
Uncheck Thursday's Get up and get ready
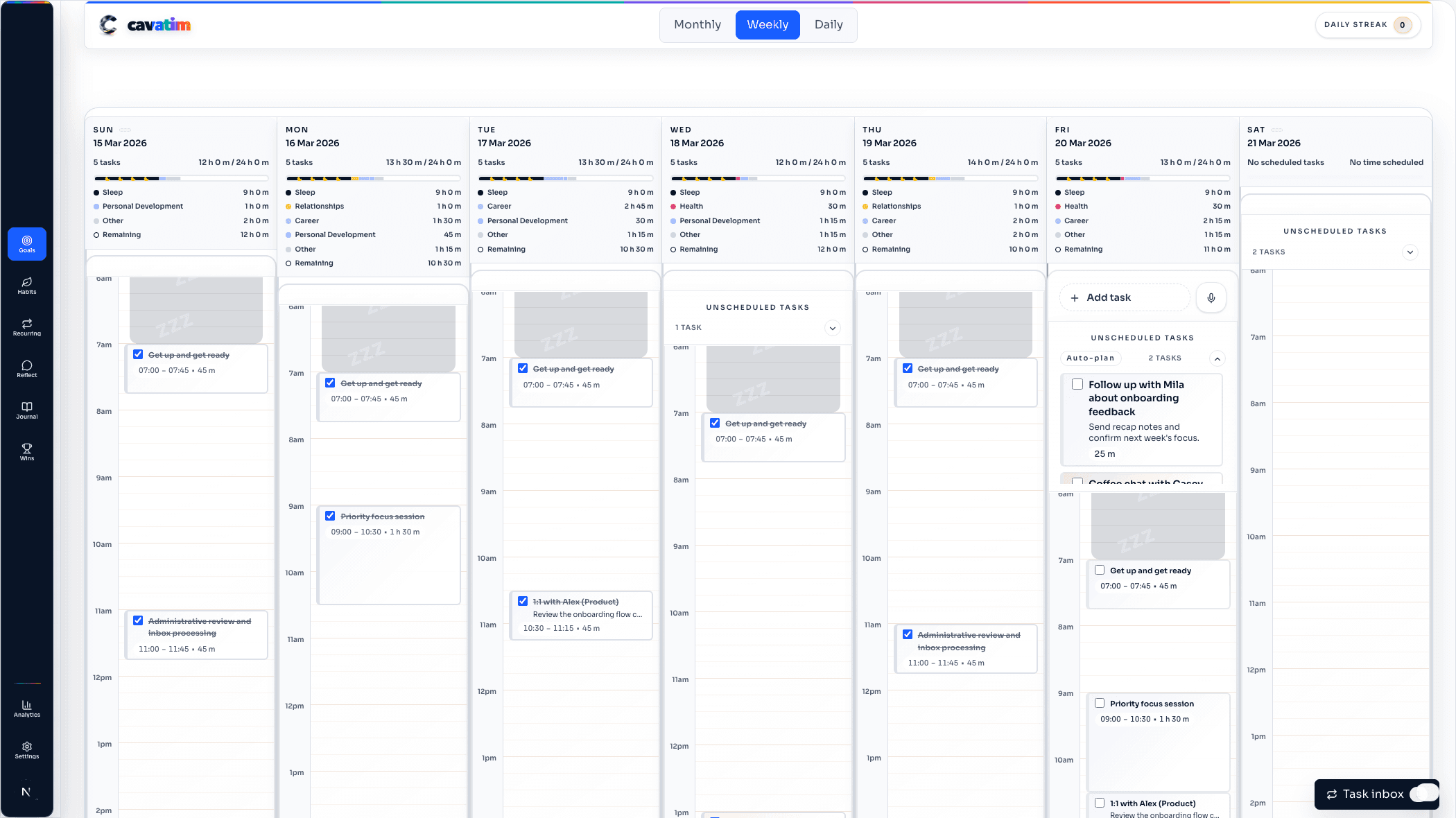(908, 368)
